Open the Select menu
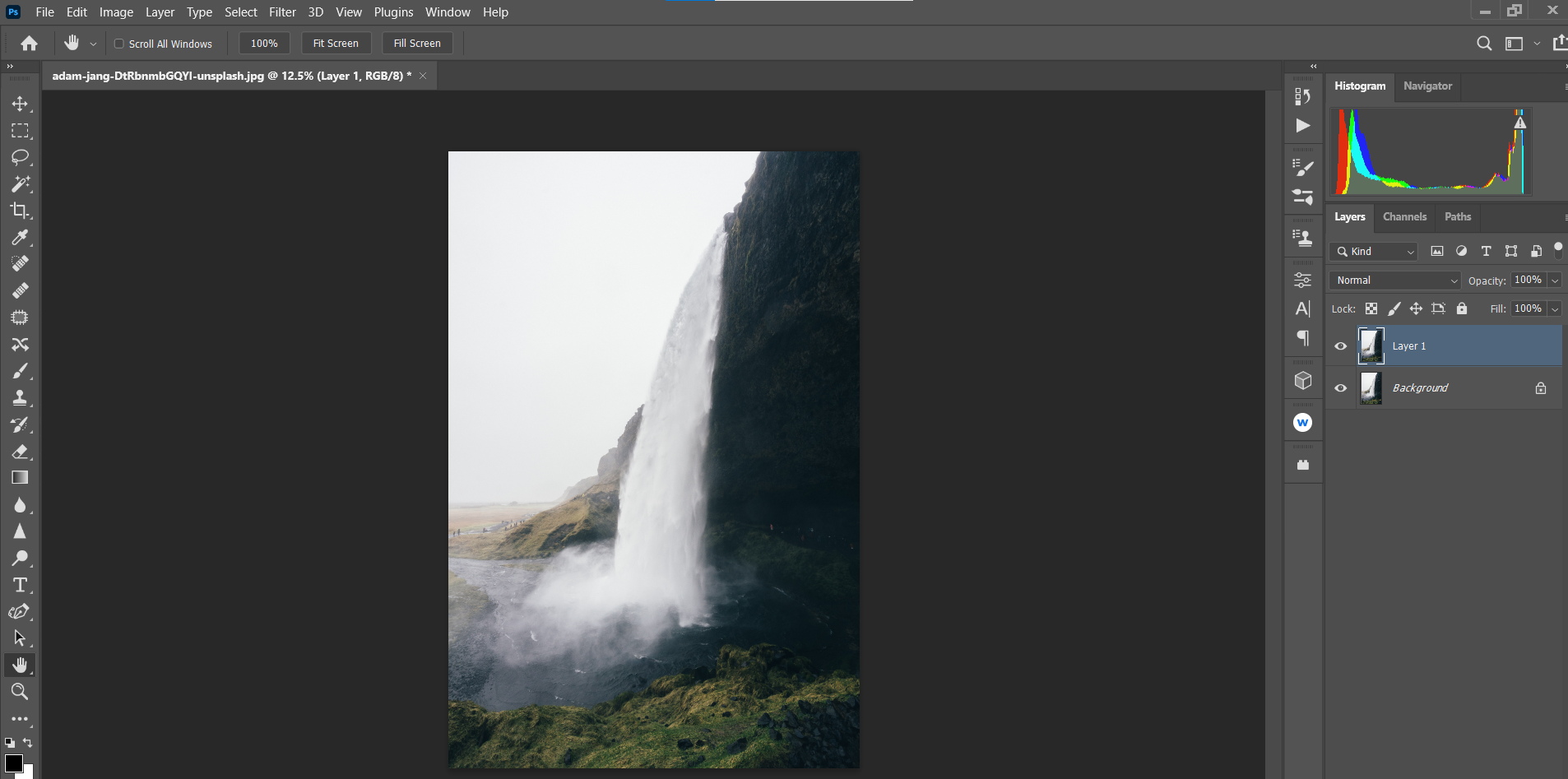 [x=241, y=12]
